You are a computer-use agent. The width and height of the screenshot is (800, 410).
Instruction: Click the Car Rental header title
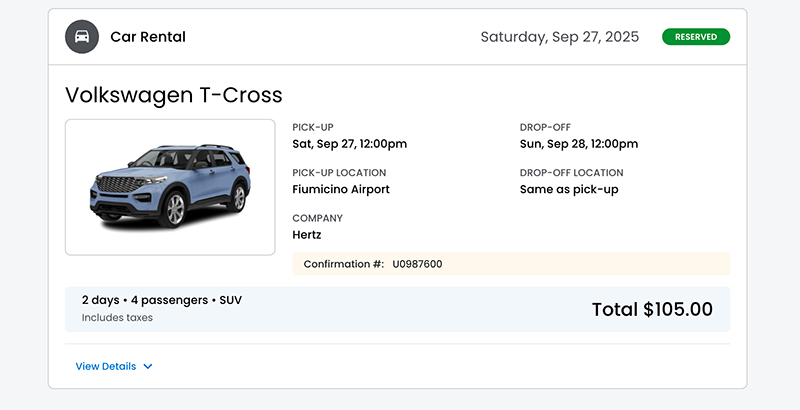[x=148, y=37]
